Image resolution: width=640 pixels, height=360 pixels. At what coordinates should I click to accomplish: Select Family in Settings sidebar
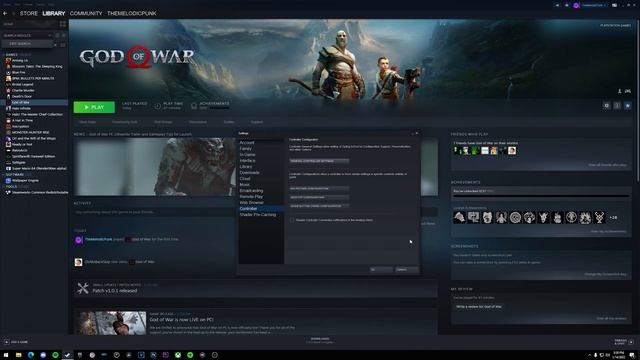click(245, 149)
